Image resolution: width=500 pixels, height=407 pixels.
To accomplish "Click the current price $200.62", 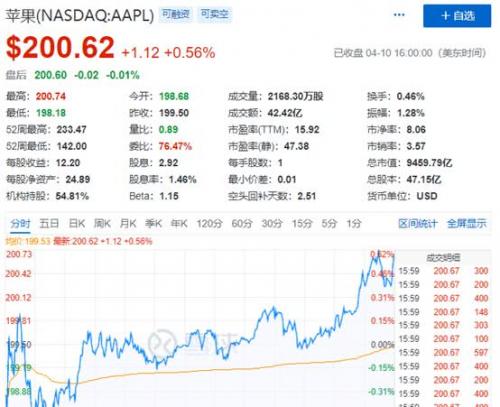I will tap(60, 48).
